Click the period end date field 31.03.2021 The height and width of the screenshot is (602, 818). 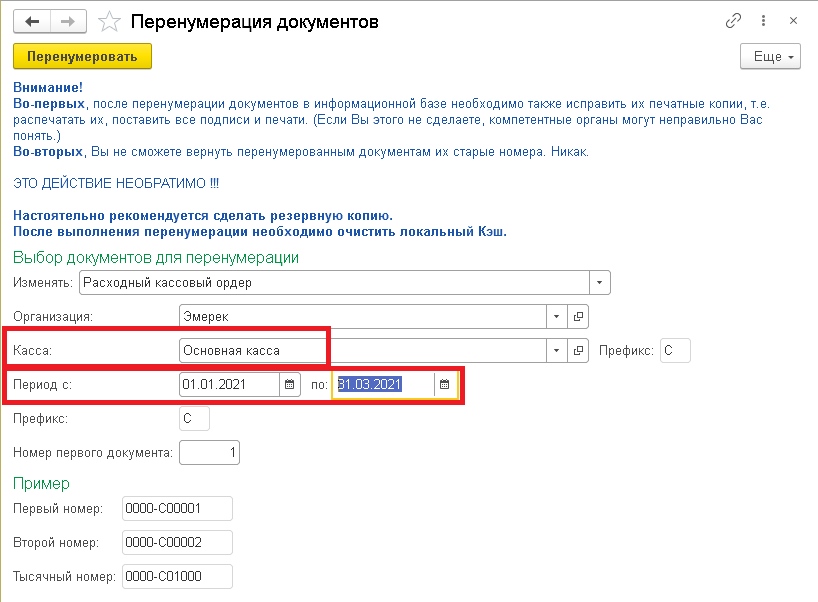[x=383, y=384]
